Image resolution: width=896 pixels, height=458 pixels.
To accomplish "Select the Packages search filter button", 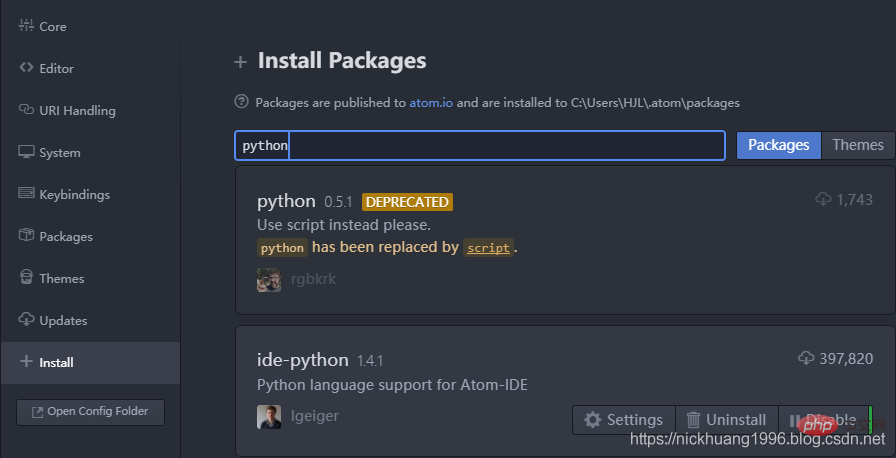I will click(x=779, y=145).
